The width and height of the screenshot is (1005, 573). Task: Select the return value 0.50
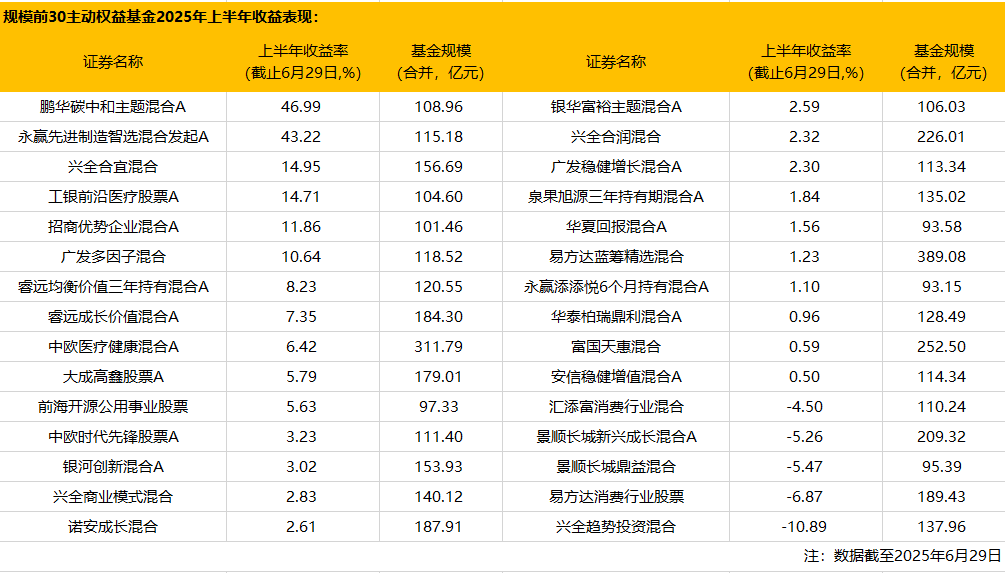point(804,378)
